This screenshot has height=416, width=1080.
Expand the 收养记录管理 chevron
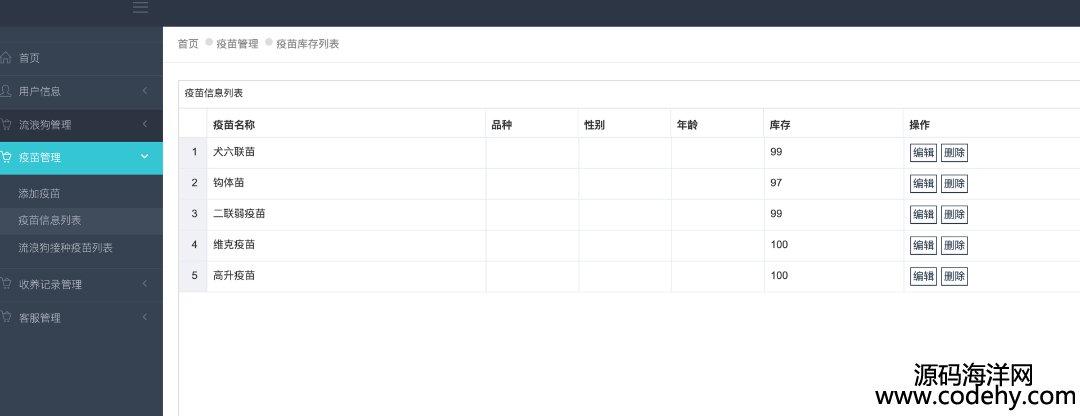click(145, 283)
